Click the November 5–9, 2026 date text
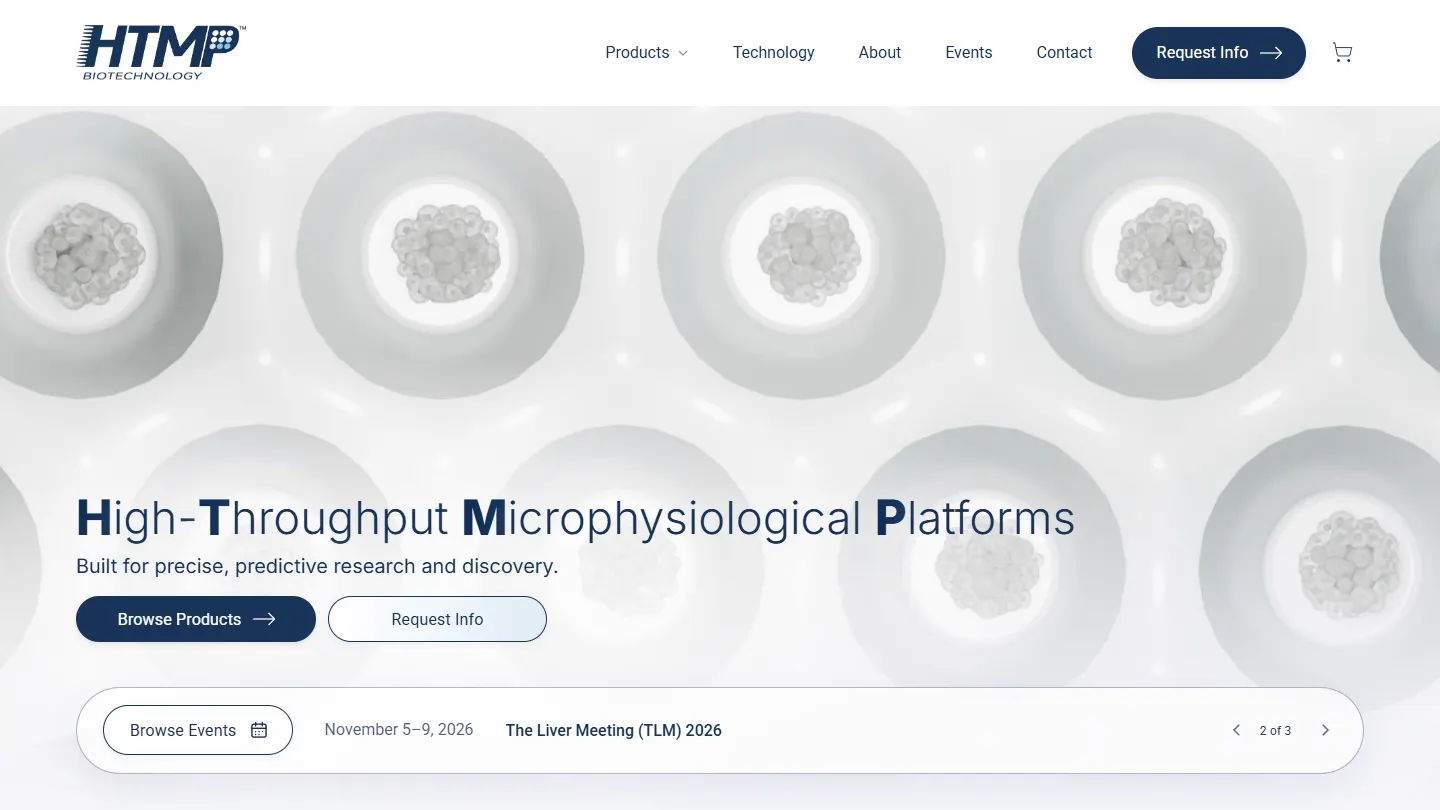1440x810 pixels. tap(399, 730)
